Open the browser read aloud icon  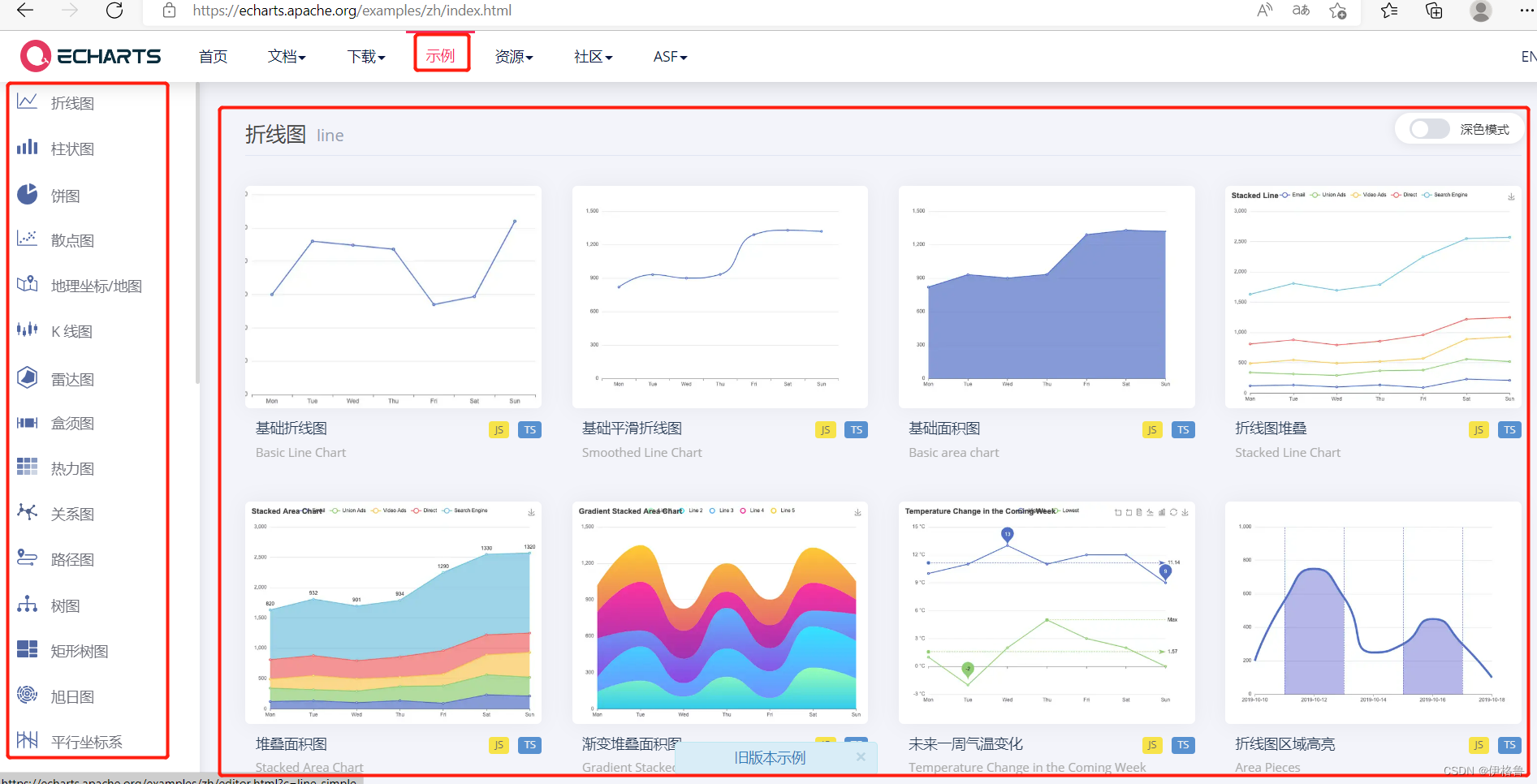pos(1264,11)
